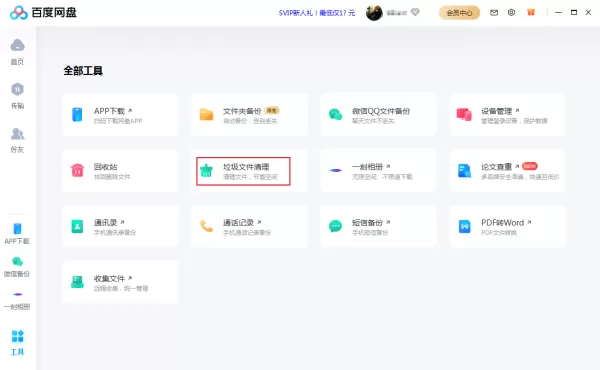
Task: Click 微信备份 shortcut in the sidebar
Action: click(x=17, y=267)
